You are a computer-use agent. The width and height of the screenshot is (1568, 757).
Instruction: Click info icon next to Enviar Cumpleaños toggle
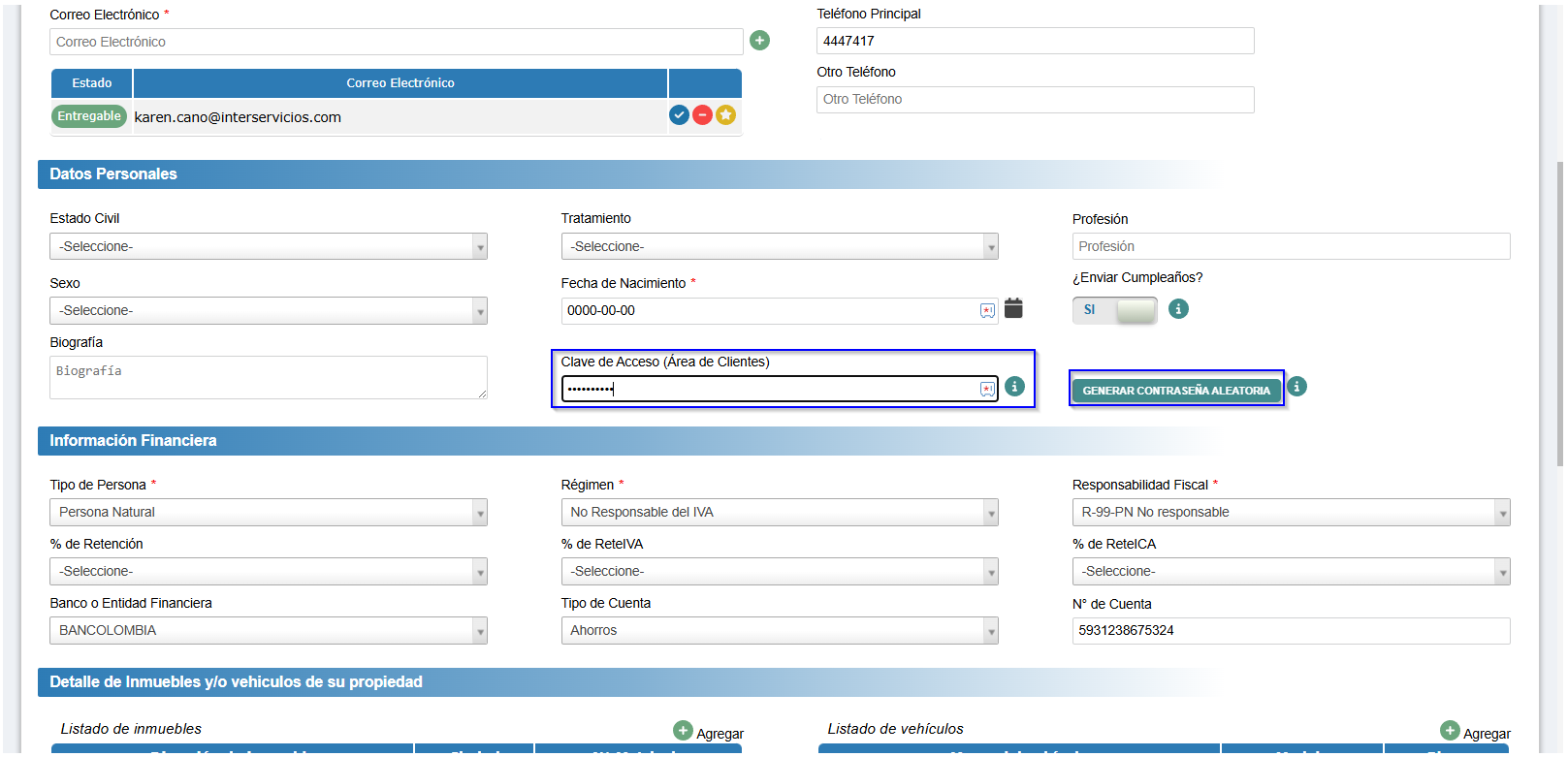tap(1178, 309)
